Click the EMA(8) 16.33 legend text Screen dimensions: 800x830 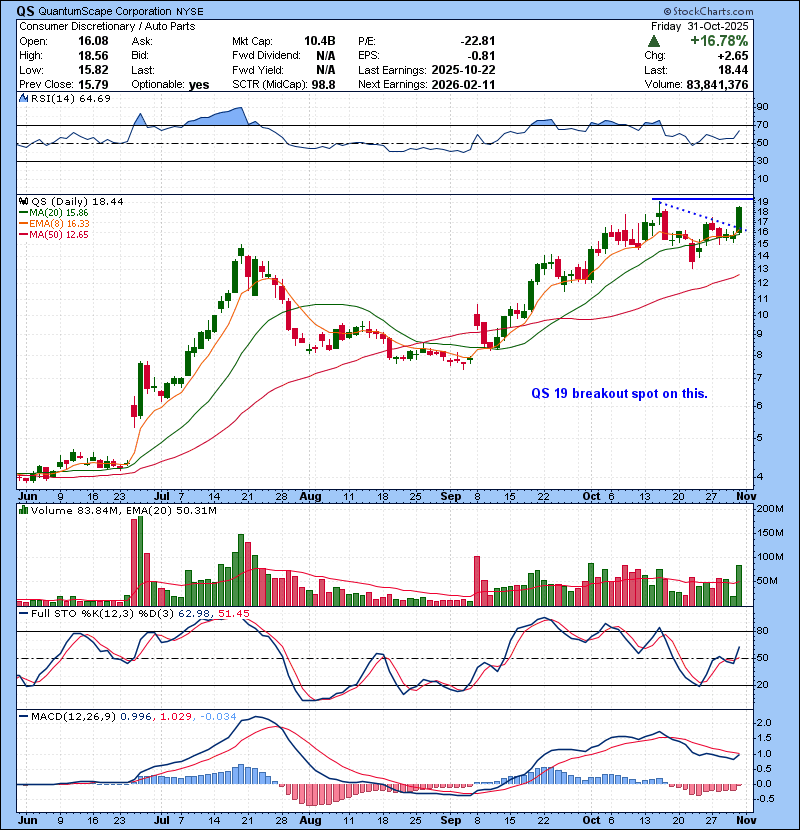59,224
